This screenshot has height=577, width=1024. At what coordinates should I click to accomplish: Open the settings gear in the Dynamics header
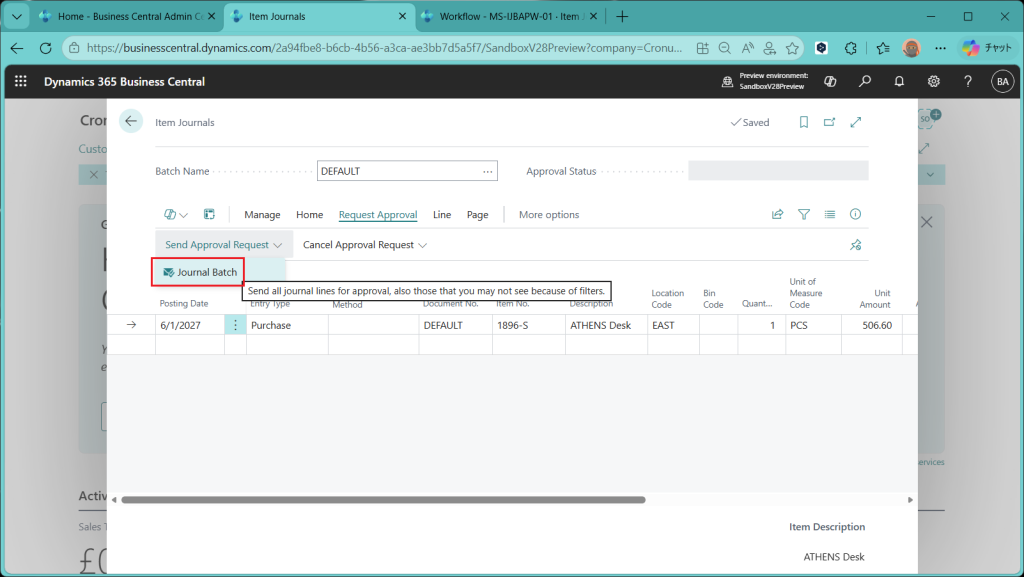tap(933, 82)
